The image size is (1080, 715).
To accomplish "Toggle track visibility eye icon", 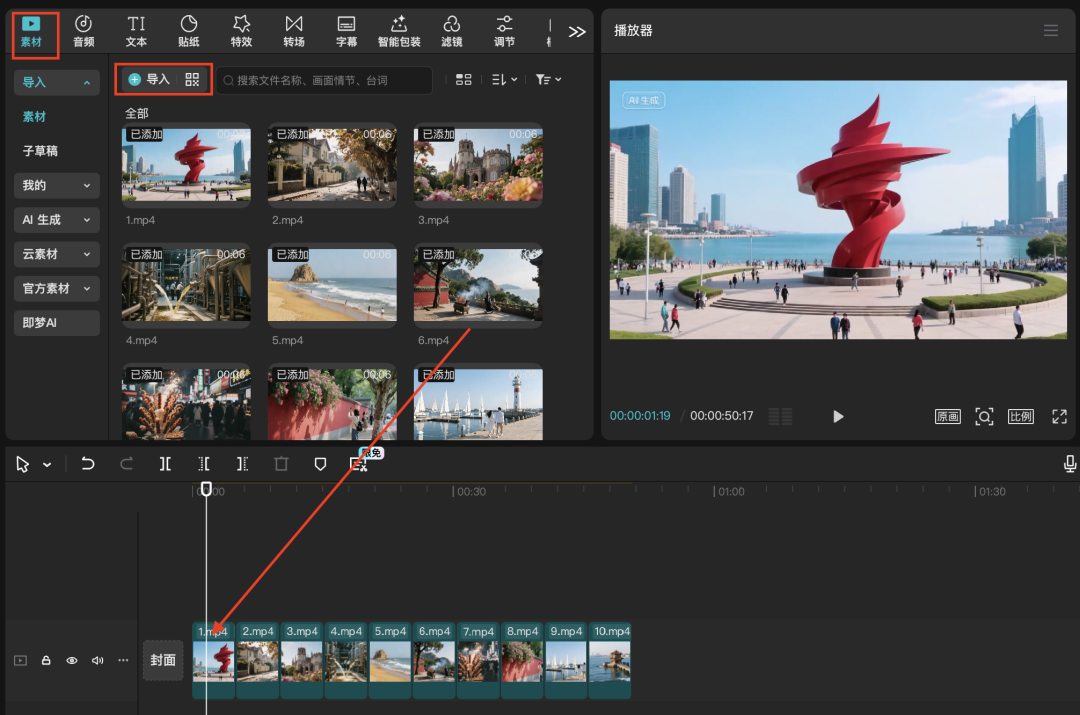I will (x=72, y=661).
